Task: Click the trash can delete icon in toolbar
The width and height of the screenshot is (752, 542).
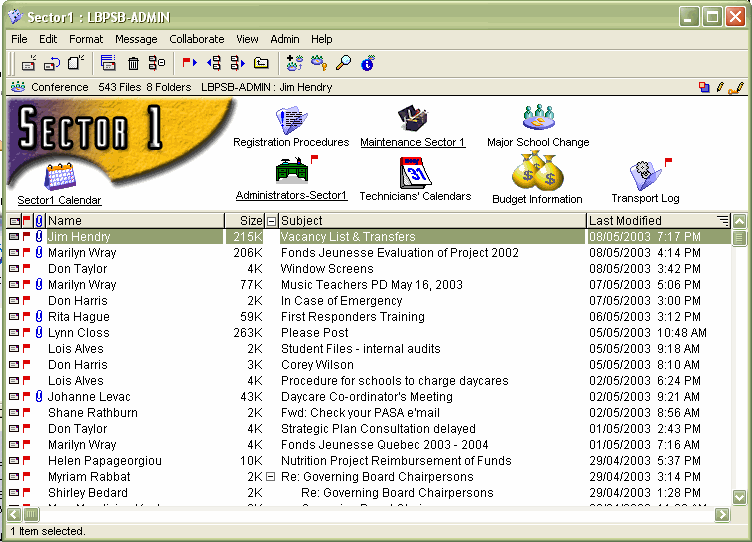Action: click(x=133, y=63)
